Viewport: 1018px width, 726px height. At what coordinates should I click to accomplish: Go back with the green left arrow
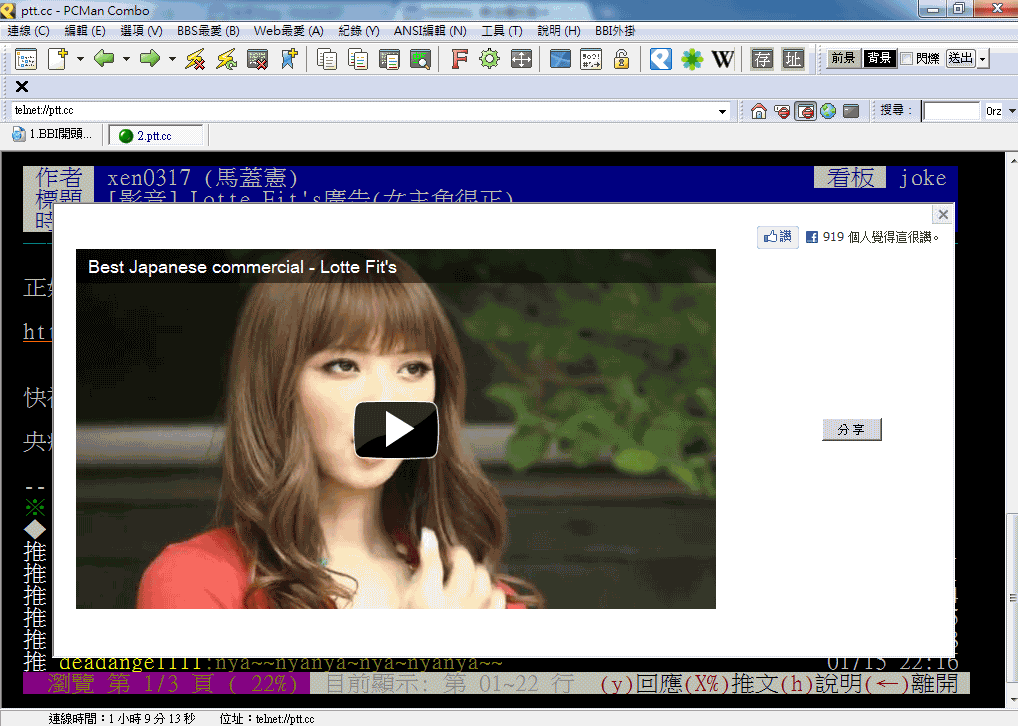point(104,59)
